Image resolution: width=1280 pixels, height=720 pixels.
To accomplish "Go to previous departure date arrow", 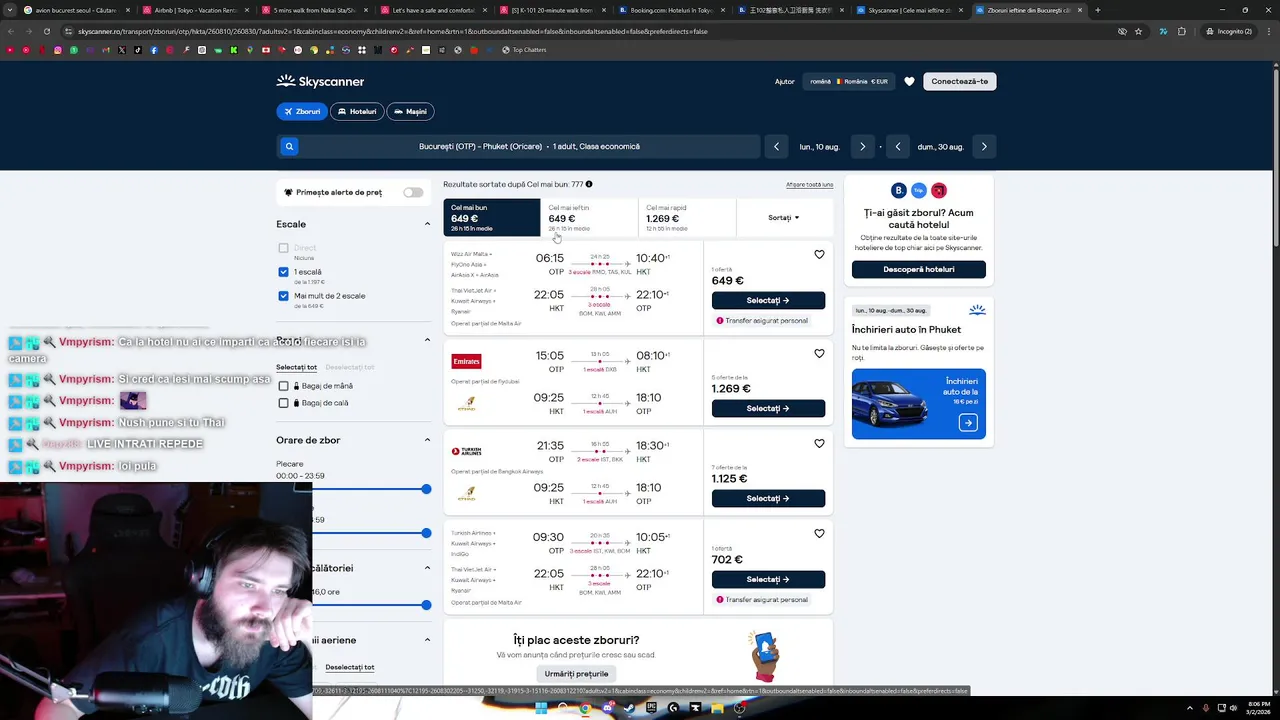I will (777, 146).
